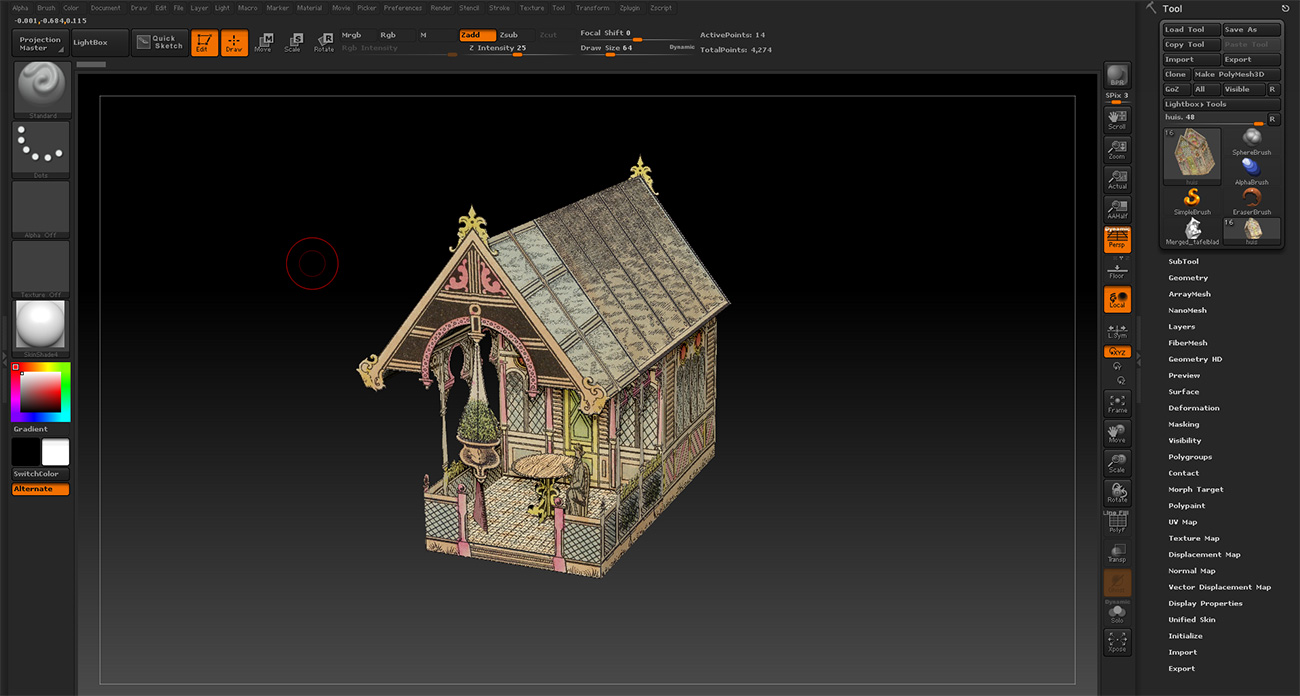Screen dimensions: 1300x696
Task: Activate the Edit mode button
Action: (204, 43)
